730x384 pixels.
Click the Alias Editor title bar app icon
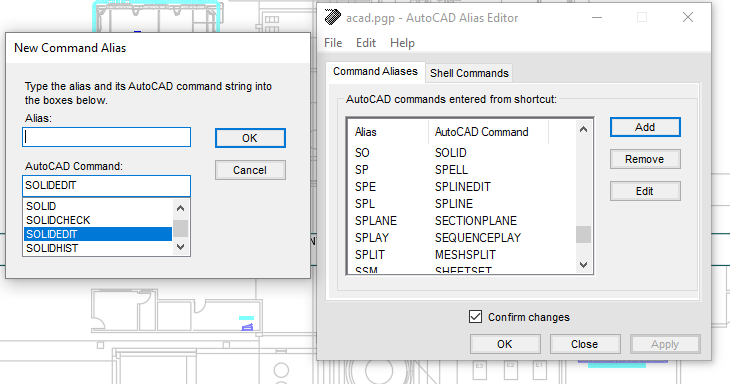[332, 17]
